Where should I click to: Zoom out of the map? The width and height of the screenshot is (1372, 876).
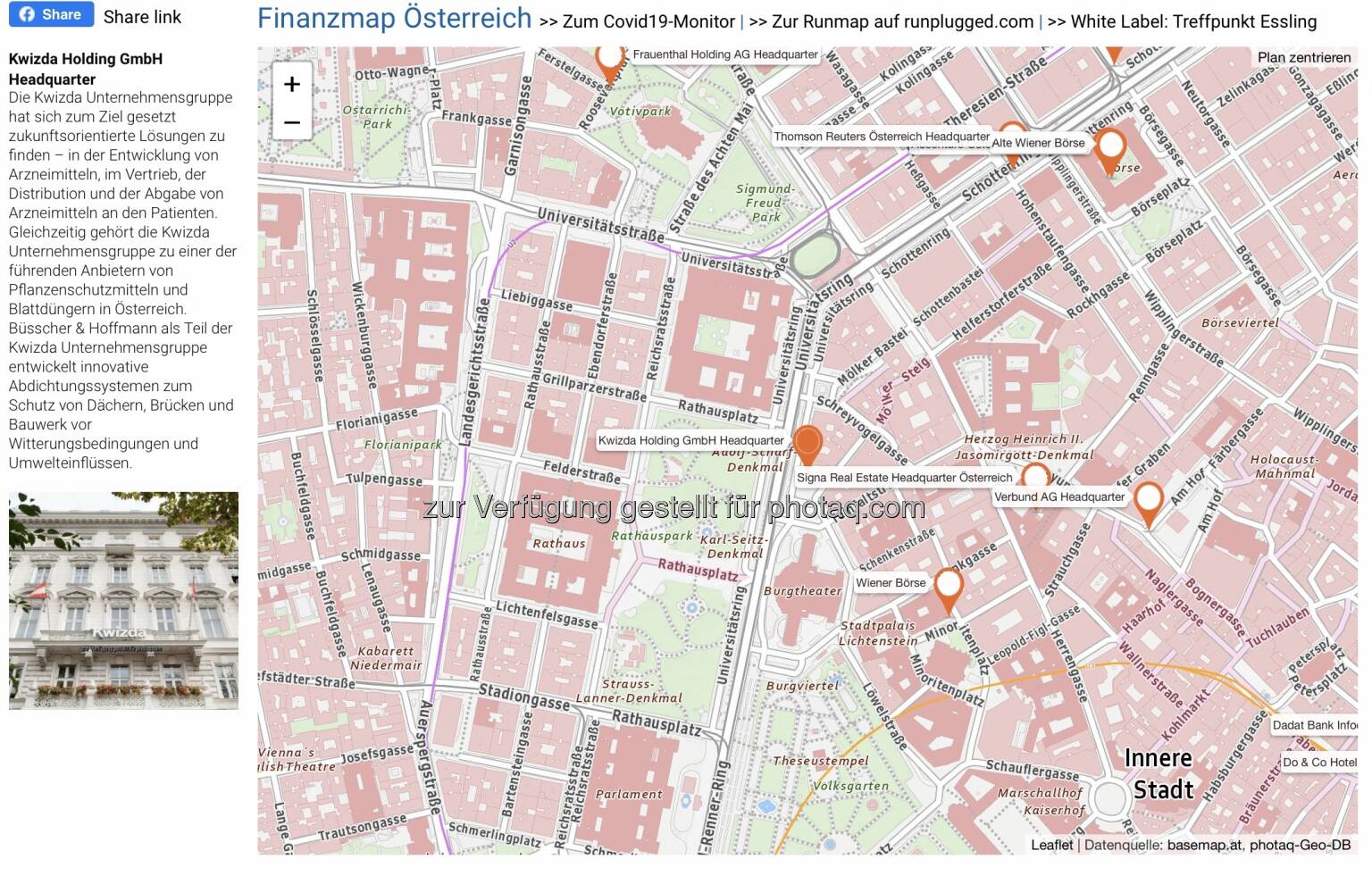(291, 122)
